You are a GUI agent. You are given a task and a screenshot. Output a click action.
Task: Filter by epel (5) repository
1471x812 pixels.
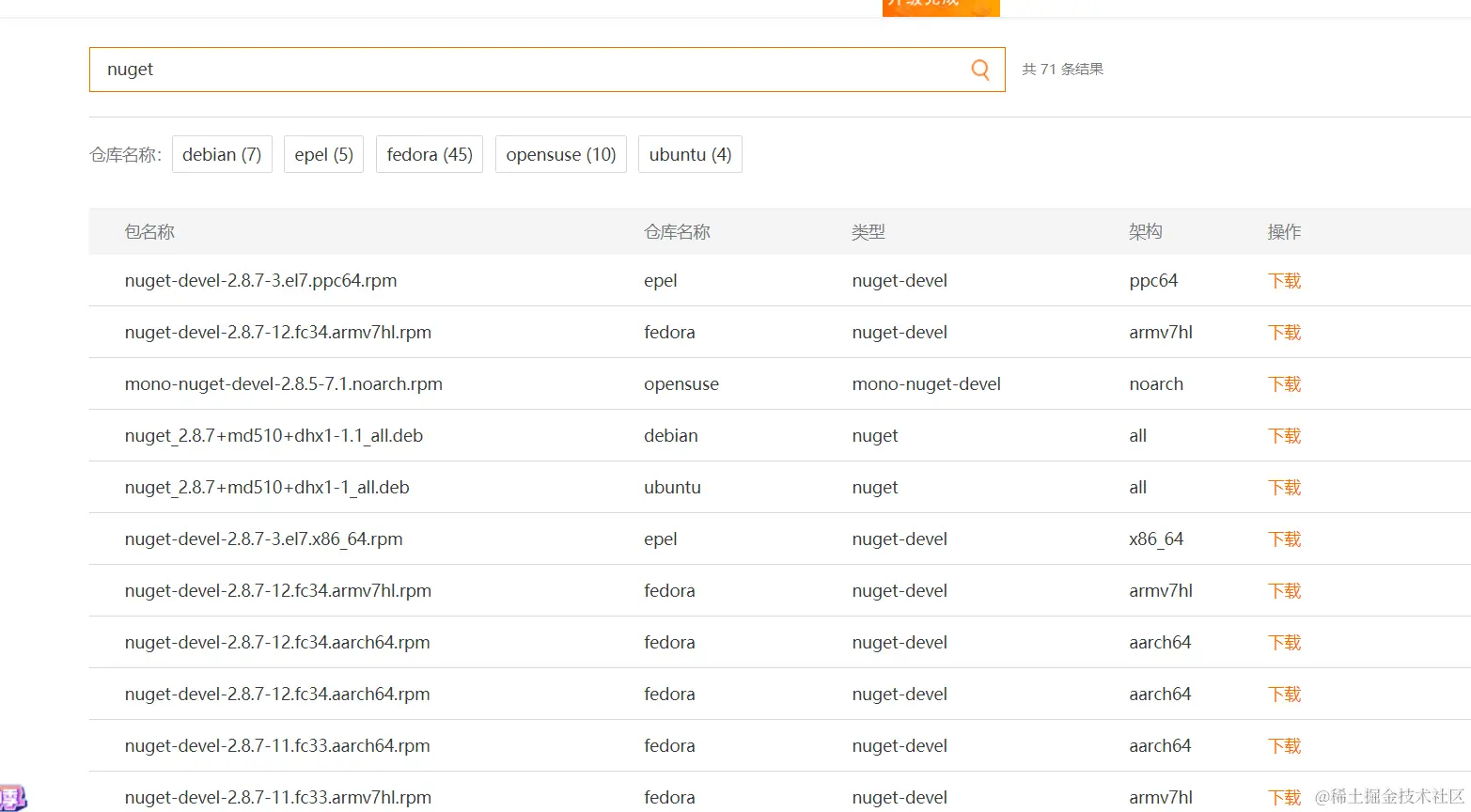pyautogui.click(x=323, y=154)
